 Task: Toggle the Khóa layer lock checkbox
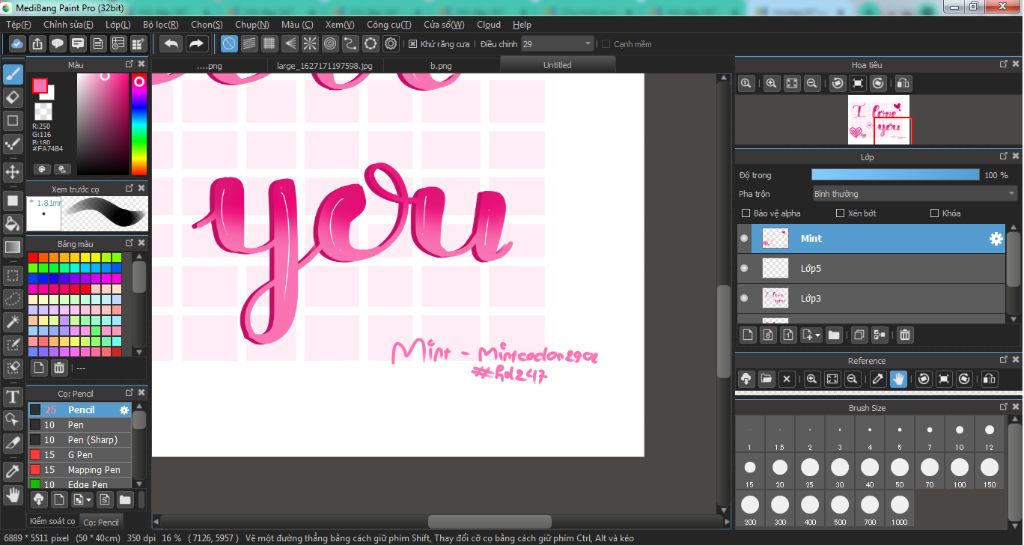[x=934, y=213]
